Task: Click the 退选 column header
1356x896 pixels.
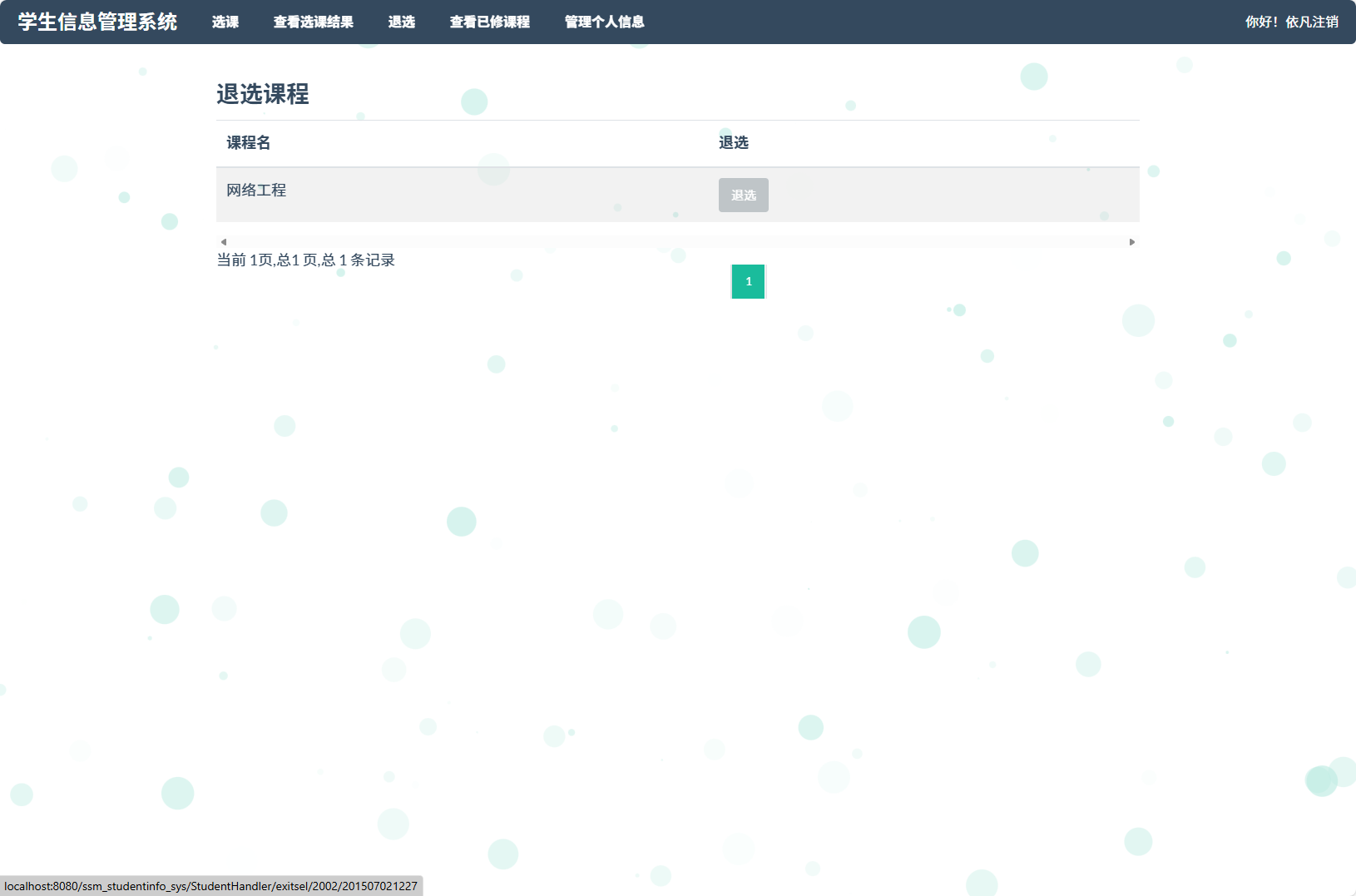Action: point(735,143)
